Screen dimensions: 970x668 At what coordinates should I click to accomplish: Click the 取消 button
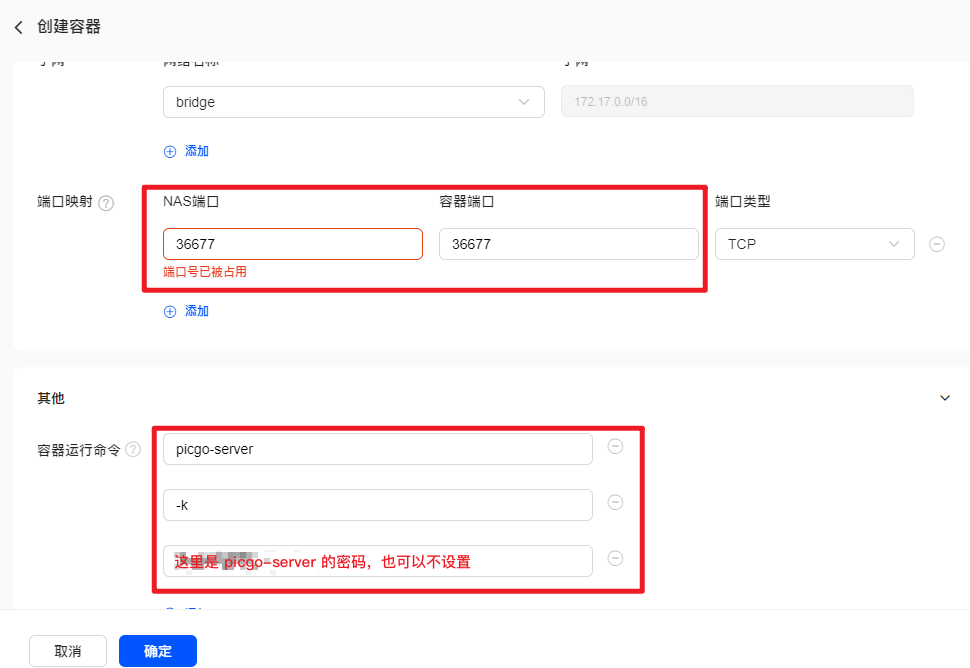(x=68, y=651)
